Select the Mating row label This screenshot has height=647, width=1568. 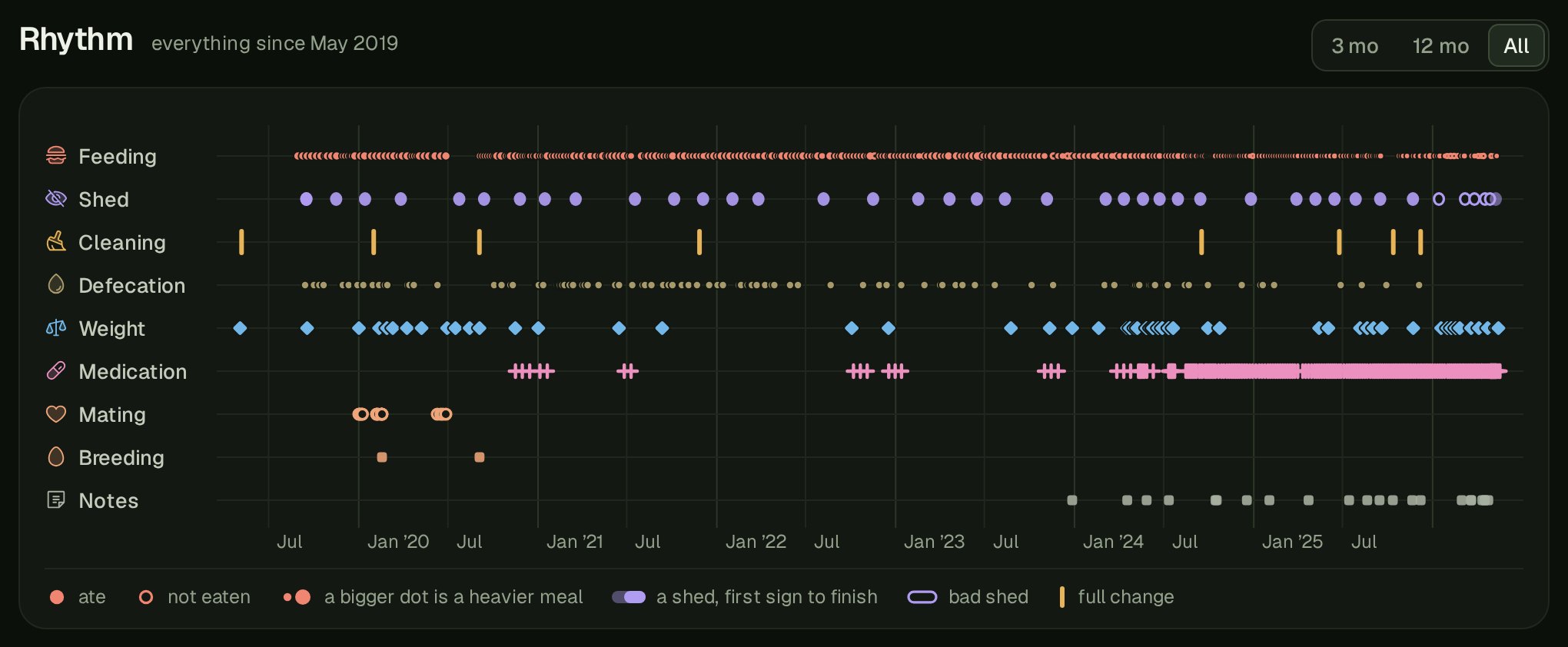(x=112, y=415)
